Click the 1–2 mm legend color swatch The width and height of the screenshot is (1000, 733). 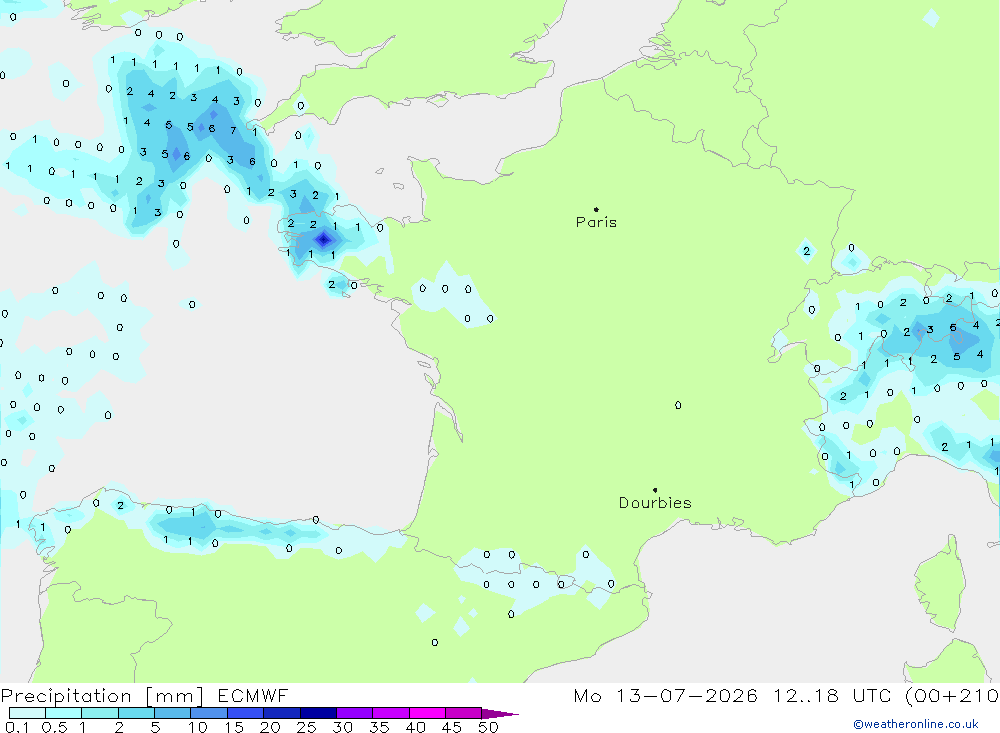(99, 713)
